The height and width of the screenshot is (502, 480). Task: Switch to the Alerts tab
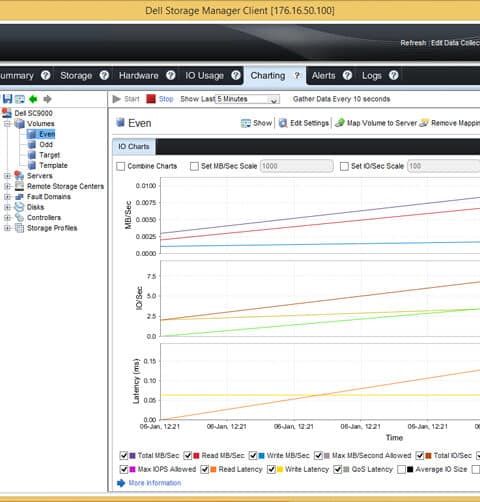[323, 76]
